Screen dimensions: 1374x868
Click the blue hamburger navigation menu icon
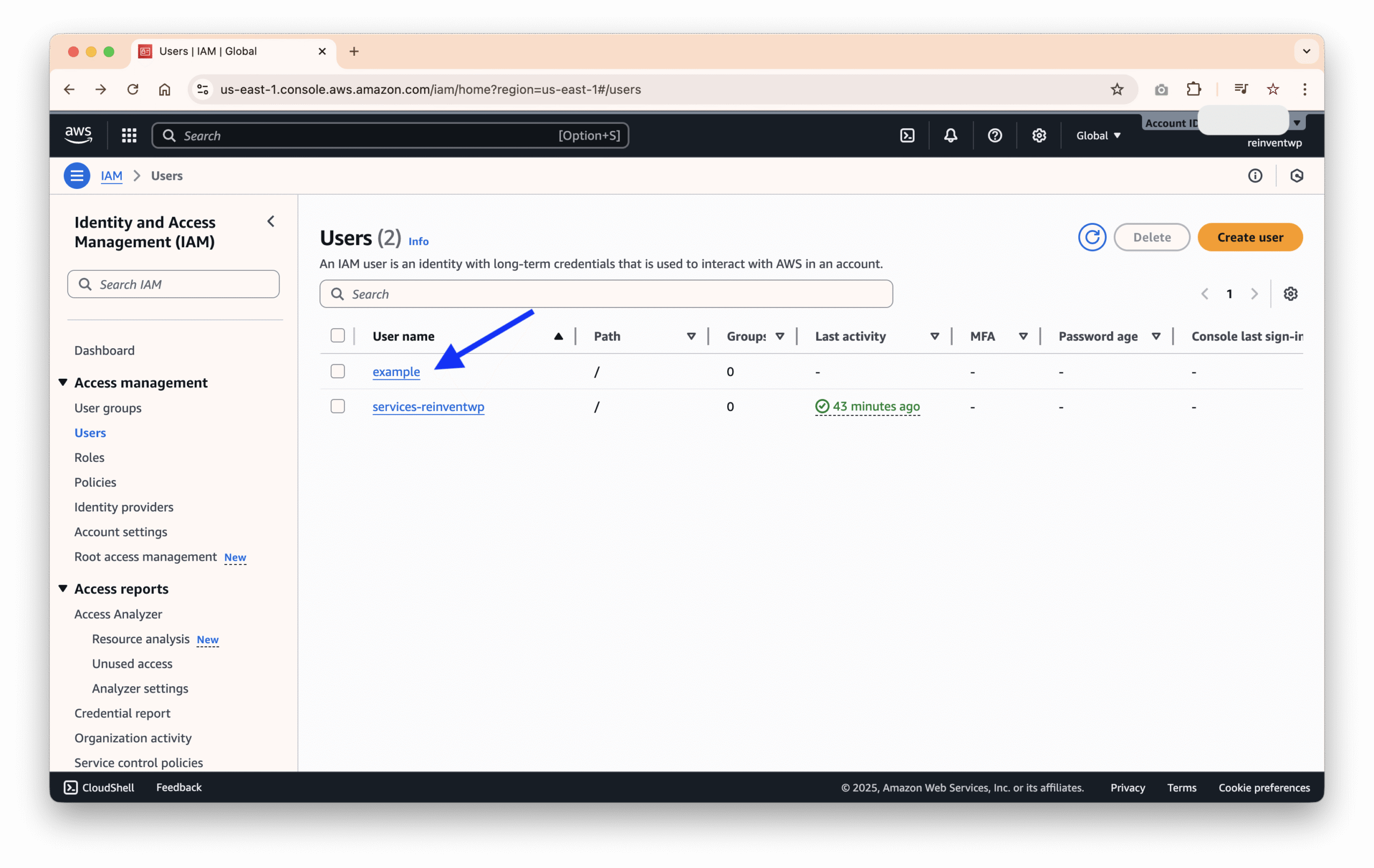(x=76, y=175)
